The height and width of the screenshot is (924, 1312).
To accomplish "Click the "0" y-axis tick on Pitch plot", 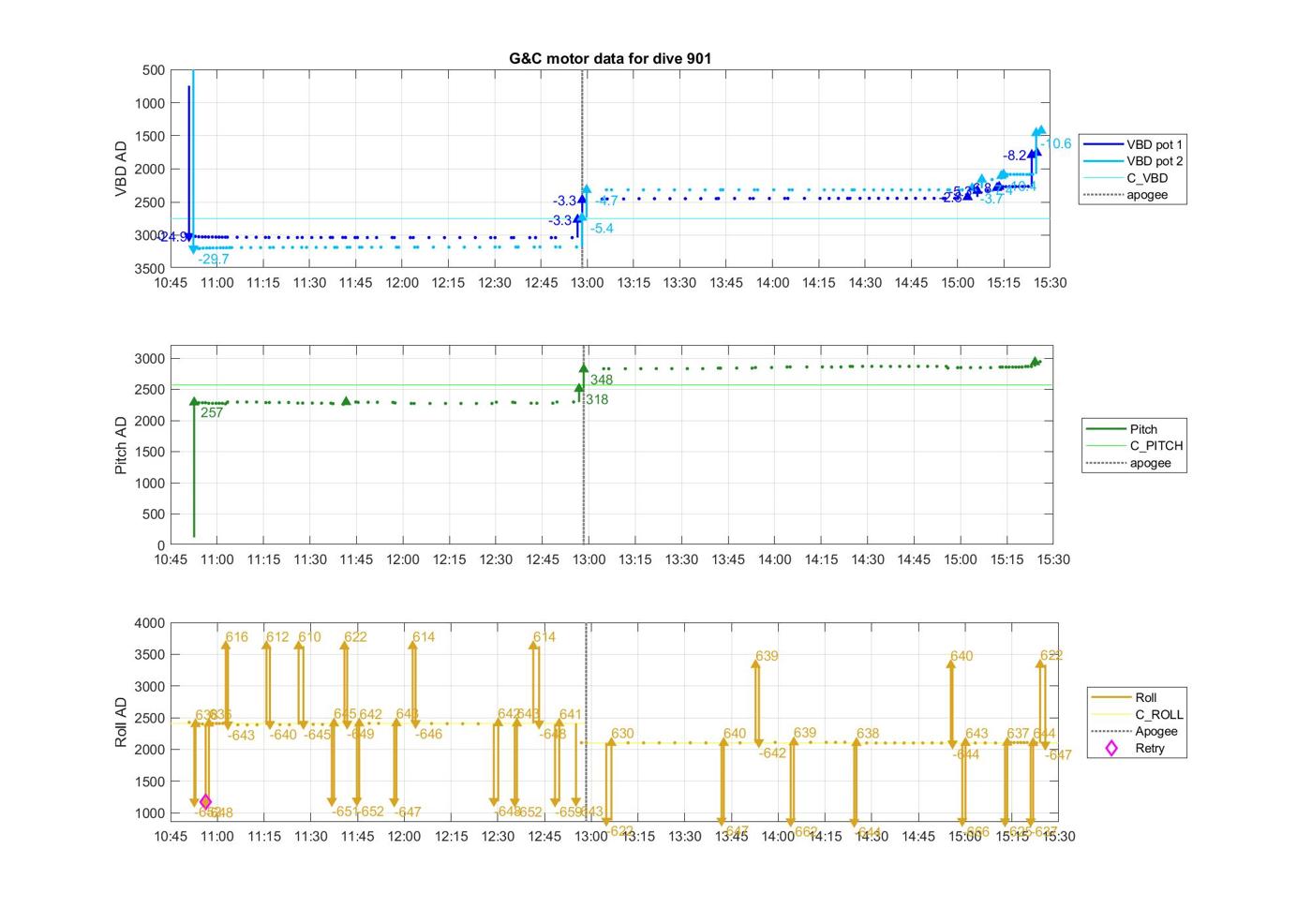I will tap(162, 545).
